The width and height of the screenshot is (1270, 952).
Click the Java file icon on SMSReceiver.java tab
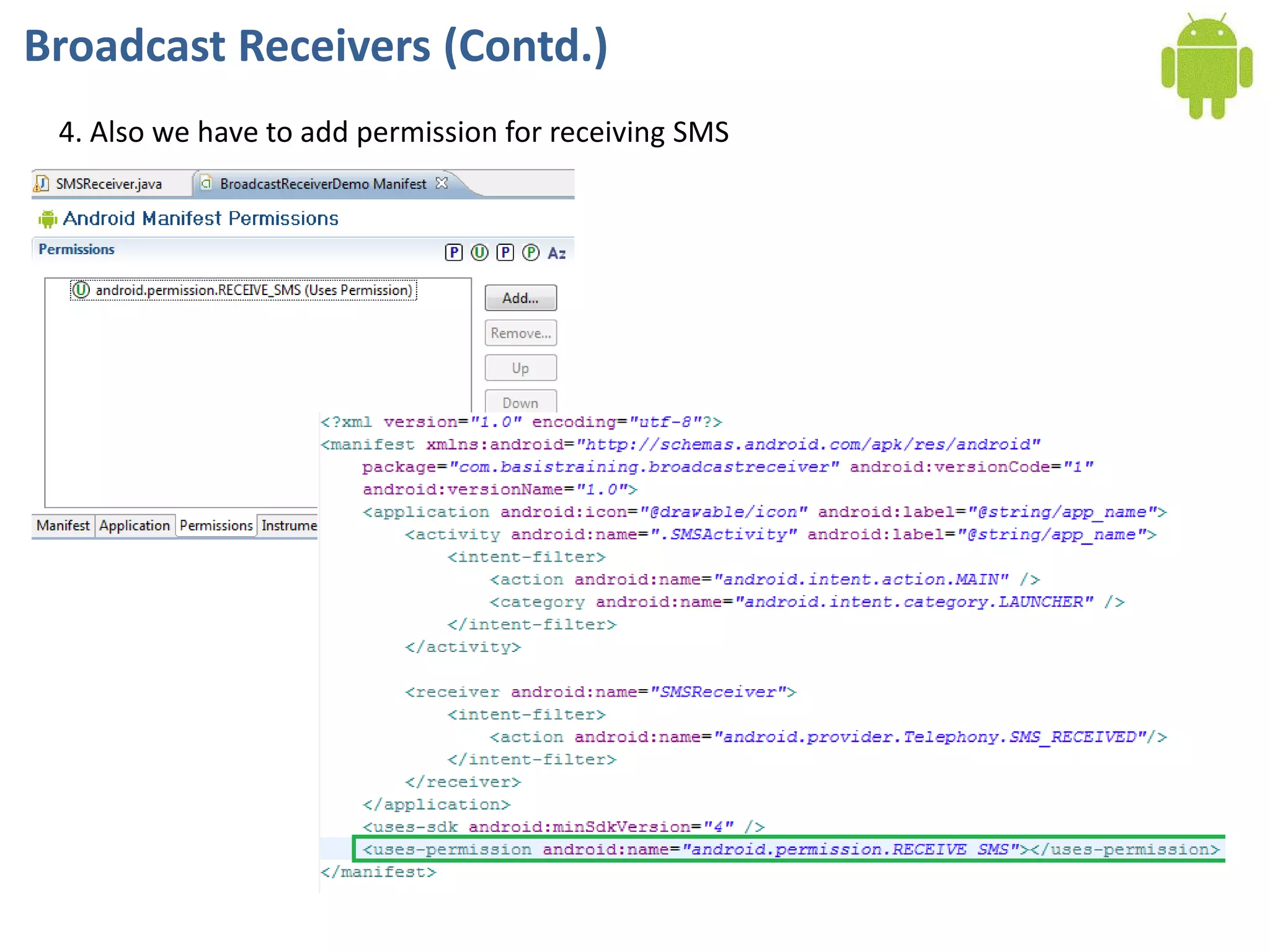(x=42, y=183)
